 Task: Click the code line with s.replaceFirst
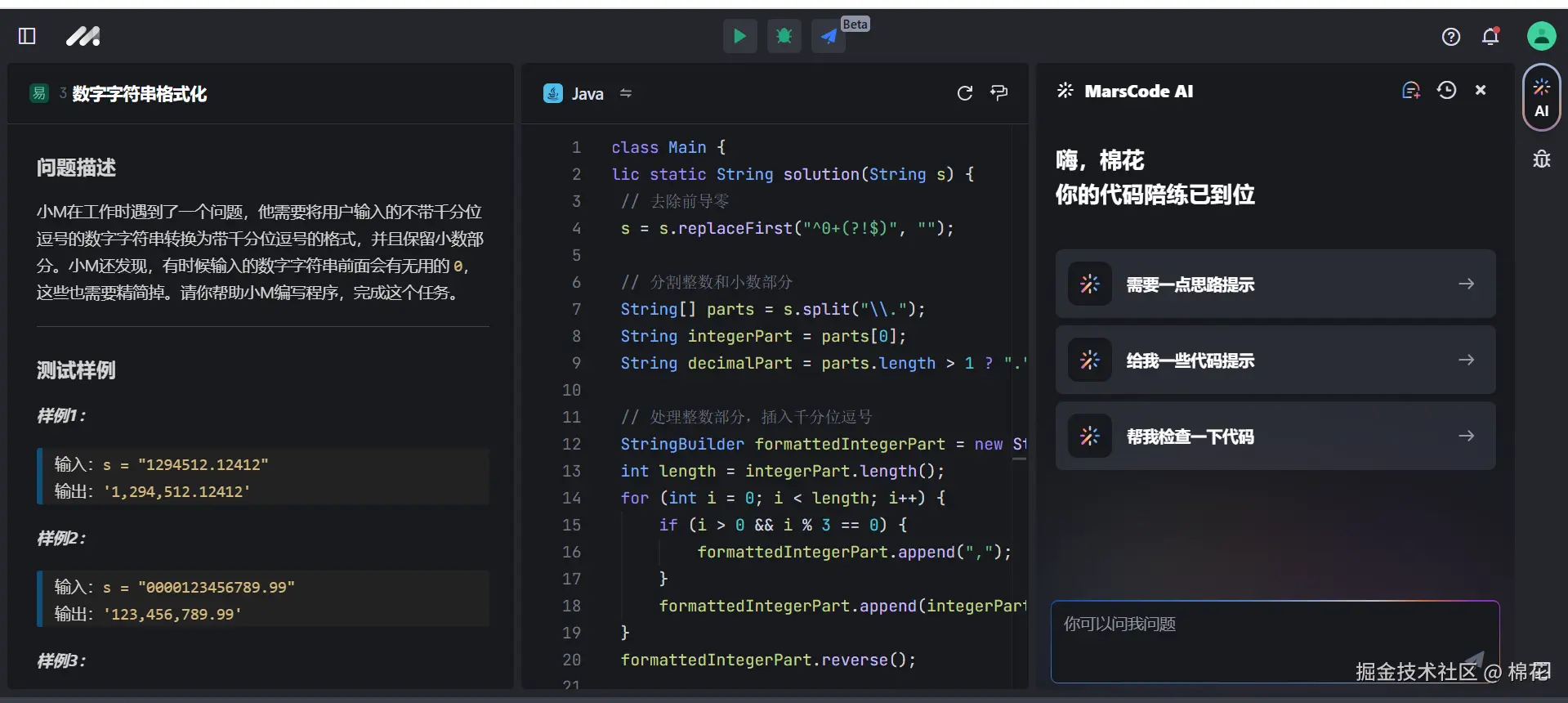click(787, 228)
